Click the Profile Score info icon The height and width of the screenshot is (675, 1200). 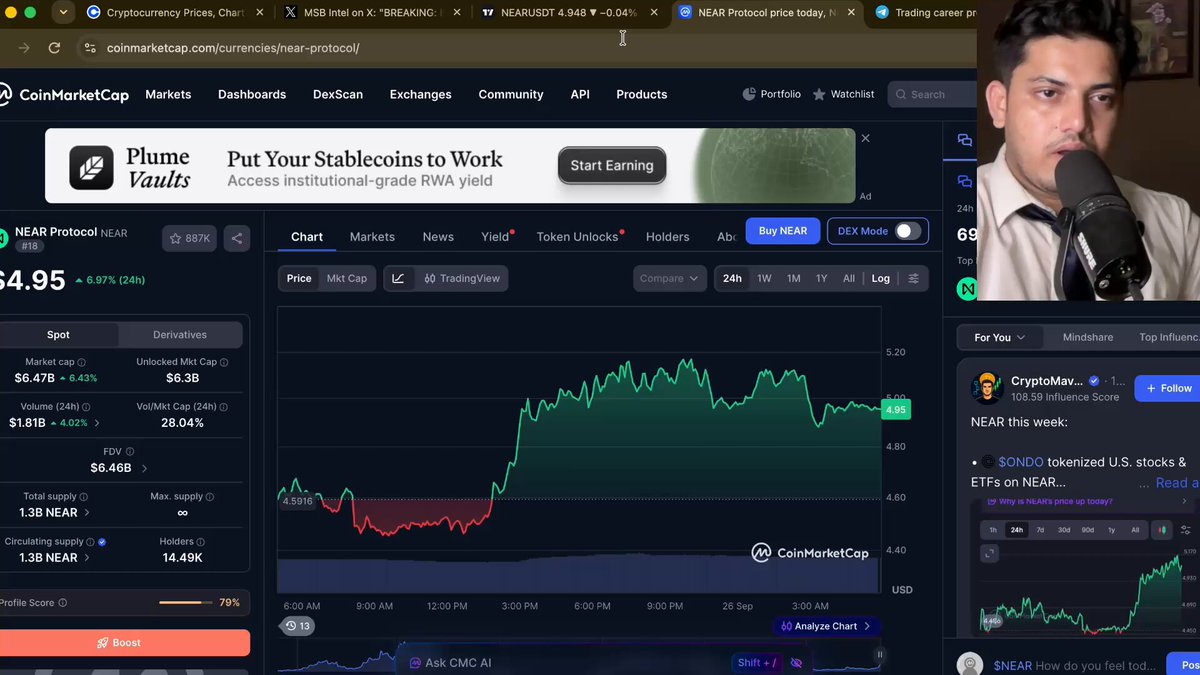[63, 603]
